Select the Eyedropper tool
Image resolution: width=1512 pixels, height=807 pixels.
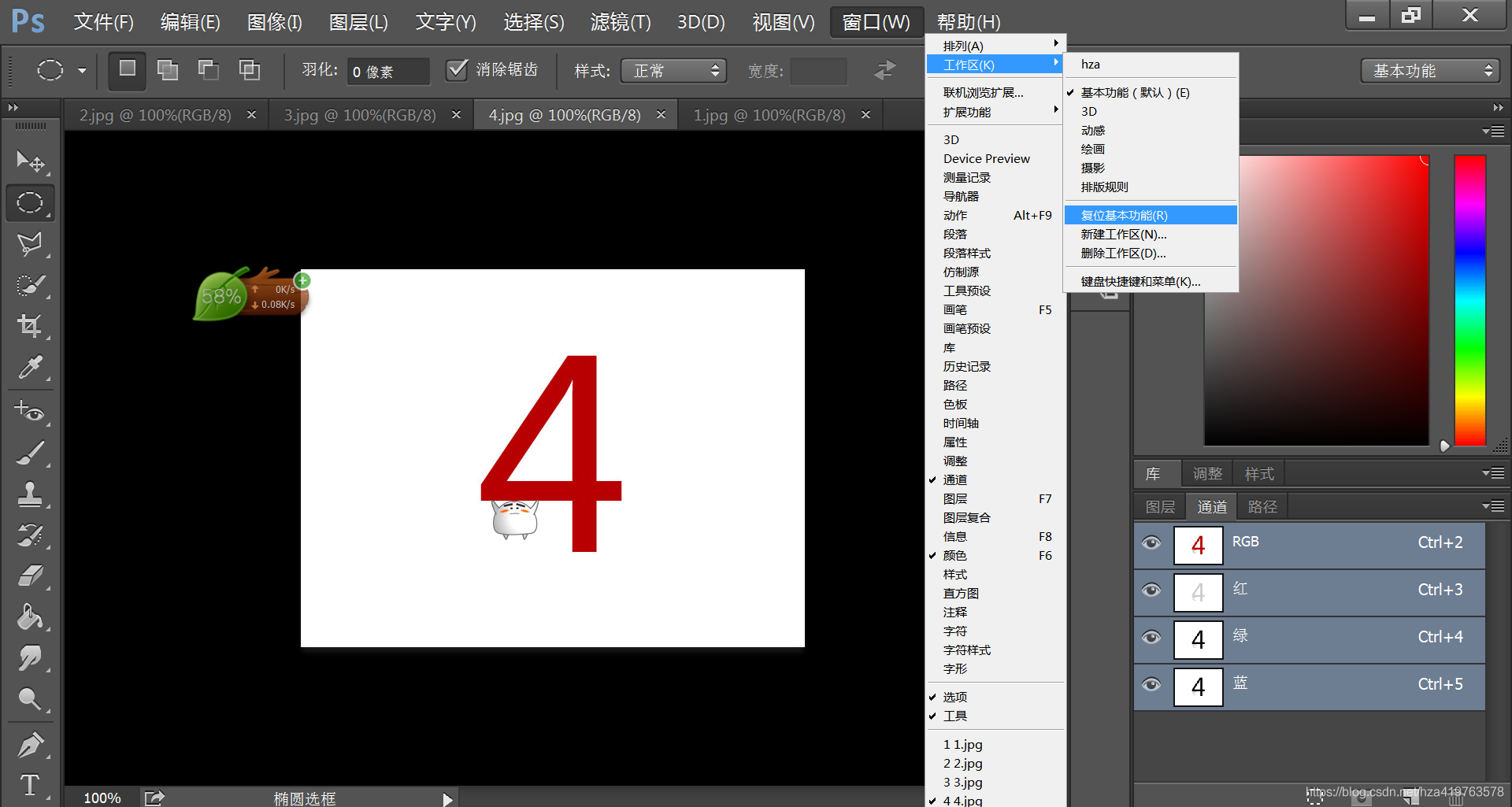click(x=30, y=367)
